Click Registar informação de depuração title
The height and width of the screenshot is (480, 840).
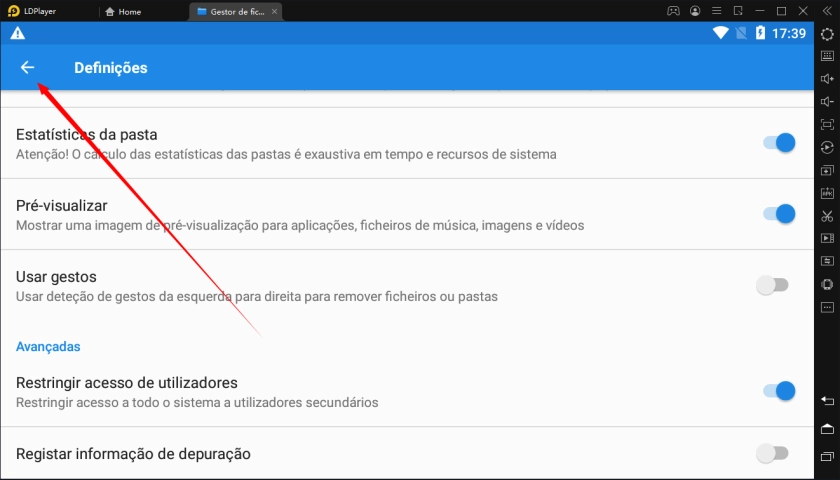(133, 454)
